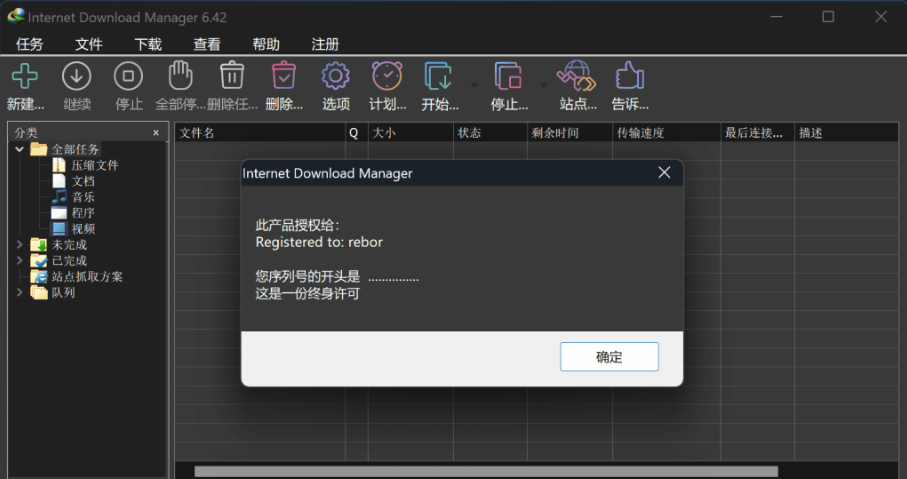Image resolution: width=907 pixels, height=479 pixels.
Task: Open the 站点 grabber icon
Action: coord(576,76)
